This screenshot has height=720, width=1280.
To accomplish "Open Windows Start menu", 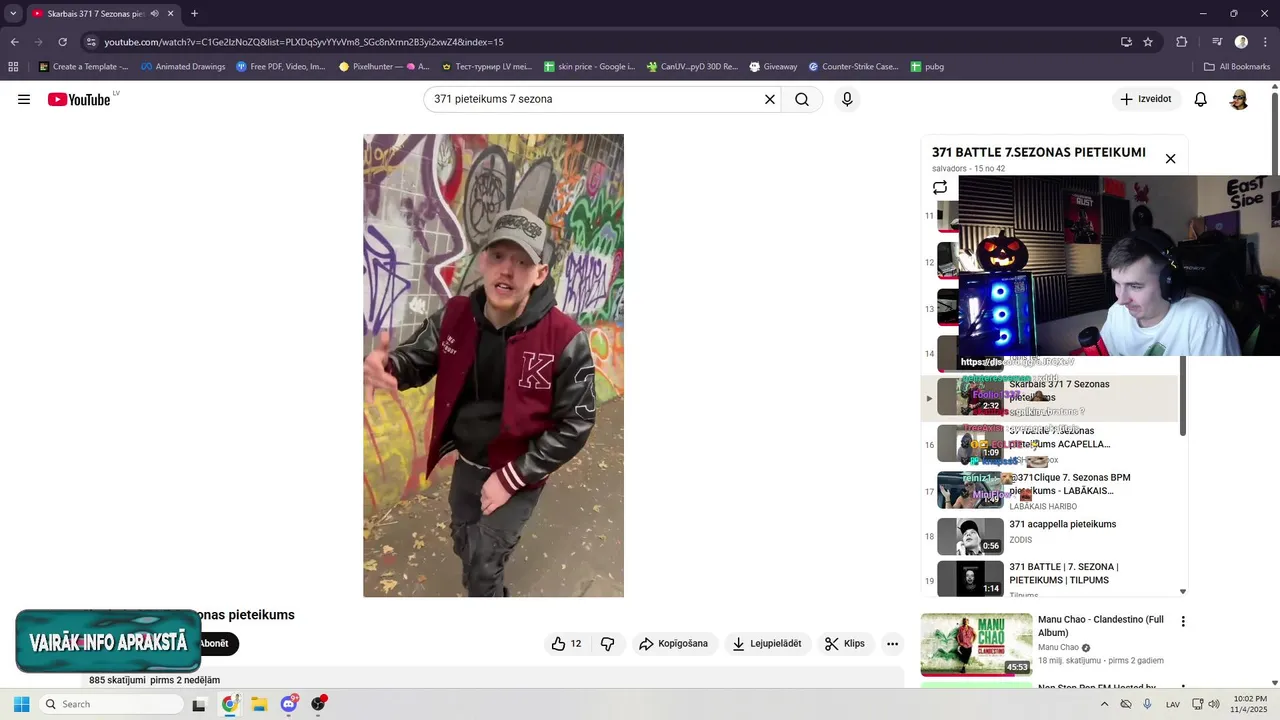I will (22, 704).
